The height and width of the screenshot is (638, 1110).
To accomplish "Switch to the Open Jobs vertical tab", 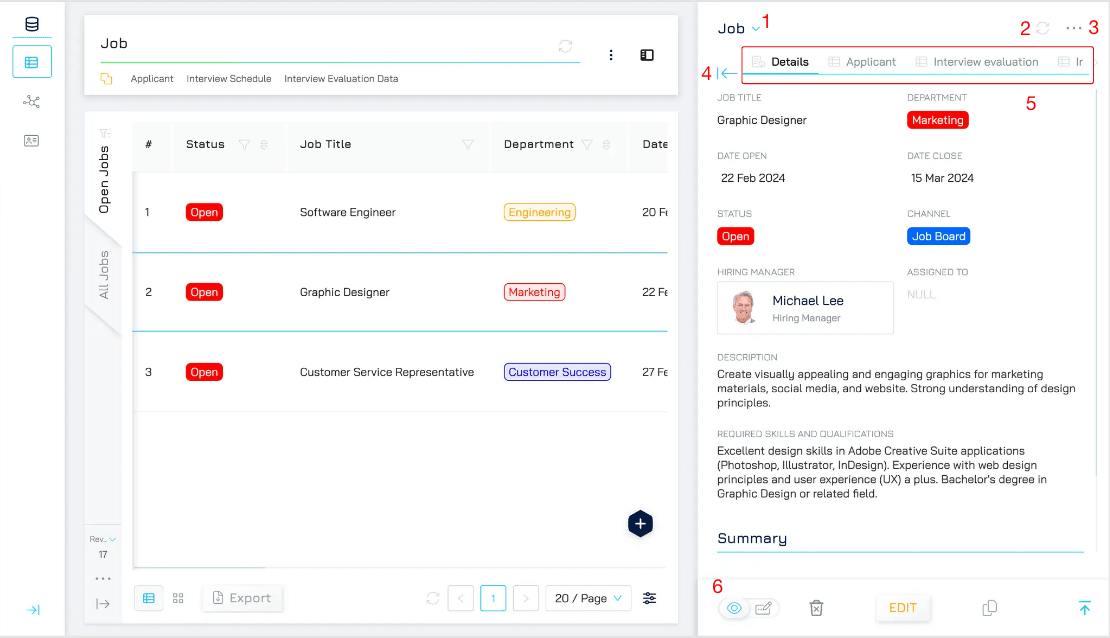I will 104,179.
